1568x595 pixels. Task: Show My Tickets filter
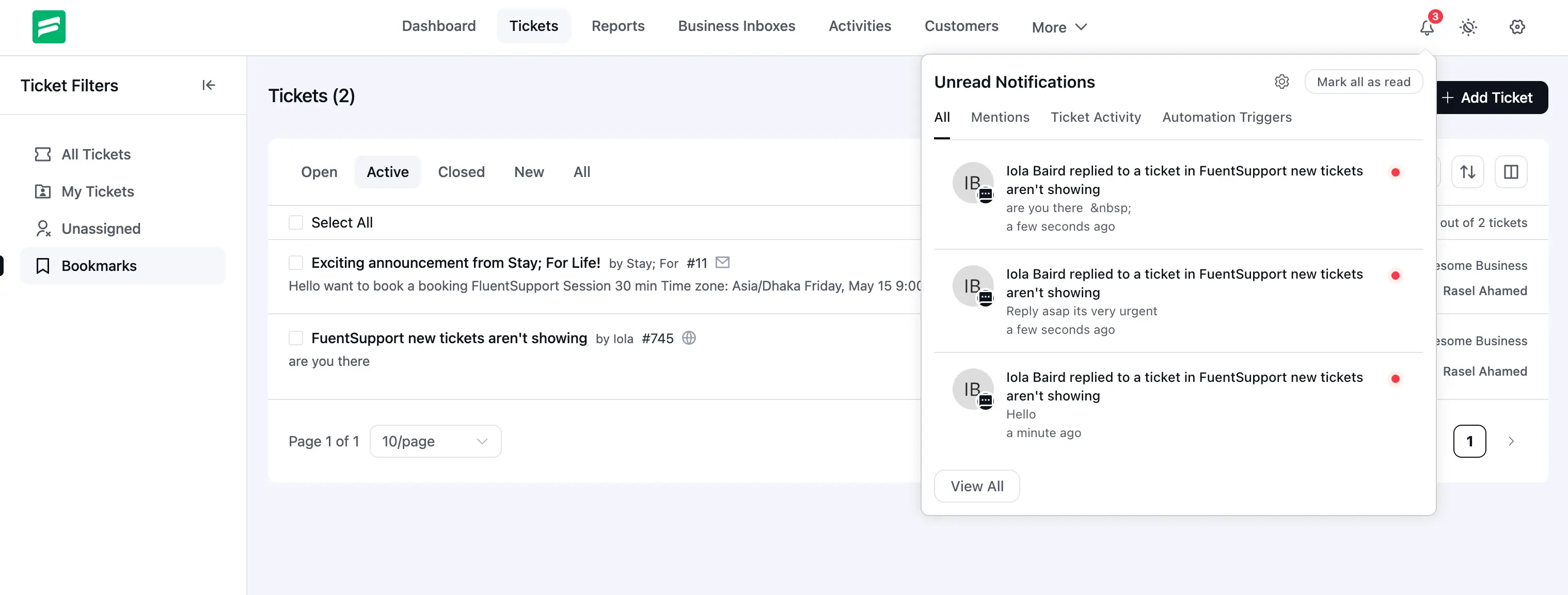pos(123,191)
